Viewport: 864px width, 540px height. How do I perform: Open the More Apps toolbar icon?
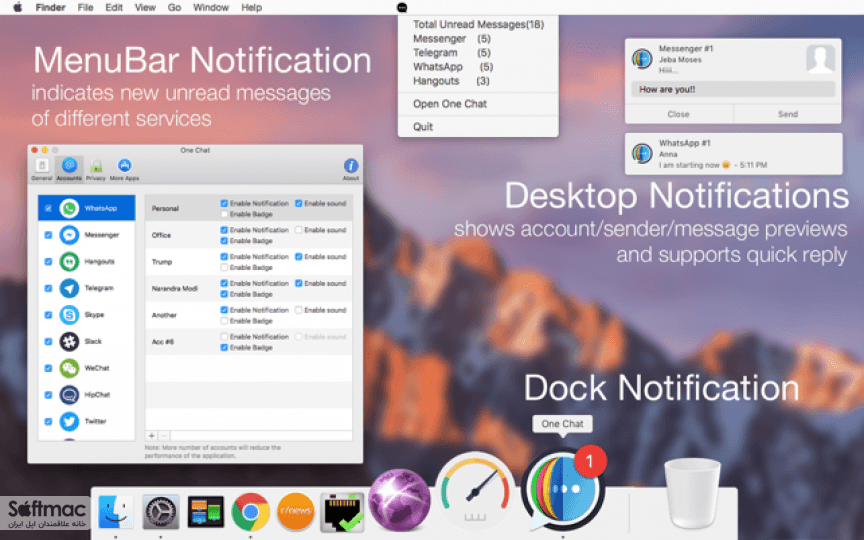125,165
